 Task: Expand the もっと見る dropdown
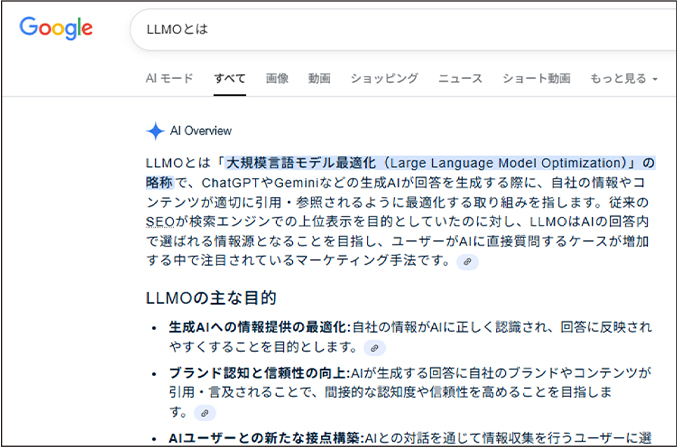[x=624, y=78]
